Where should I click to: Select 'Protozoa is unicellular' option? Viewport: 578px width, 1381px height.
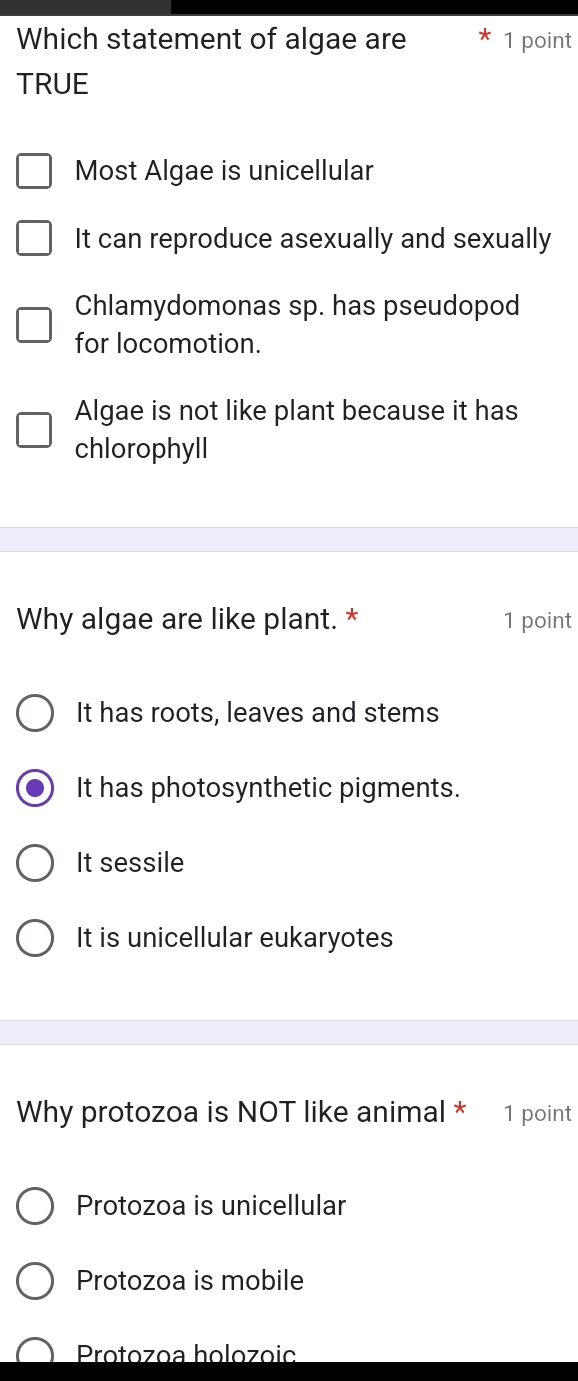[35, 1206]
